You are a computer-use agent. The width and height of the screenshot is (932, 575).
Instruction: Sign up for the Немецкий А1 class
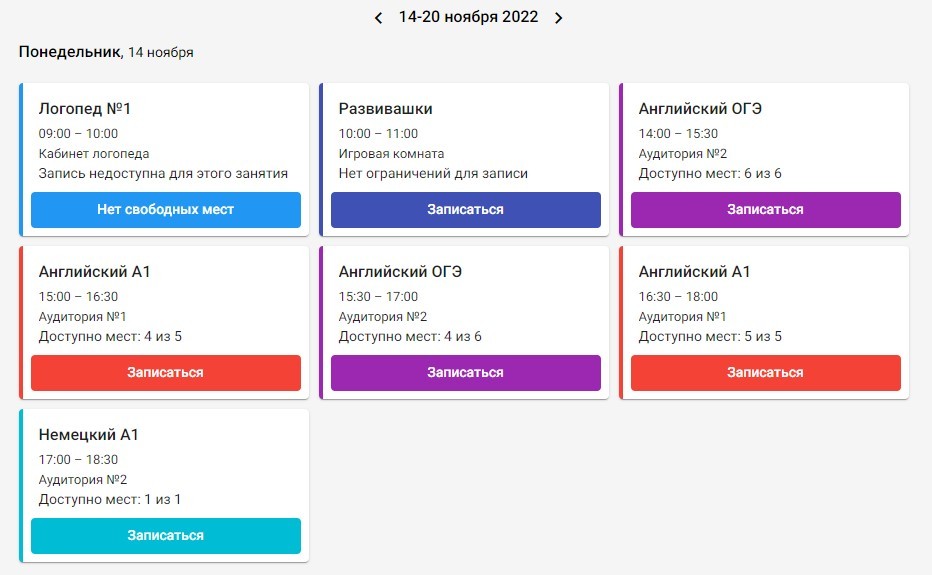click(166, 536)
